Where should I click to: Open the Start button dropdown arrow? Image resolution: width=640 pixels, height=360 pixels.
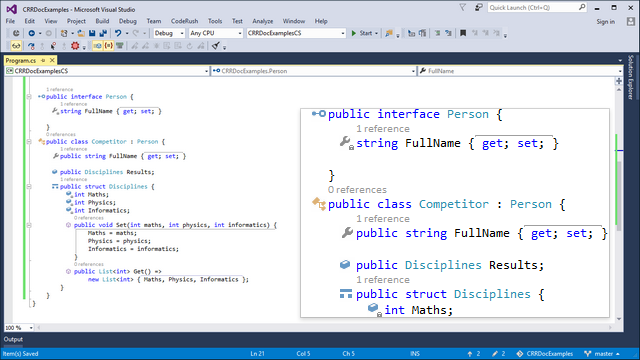(x=376, y=33)
